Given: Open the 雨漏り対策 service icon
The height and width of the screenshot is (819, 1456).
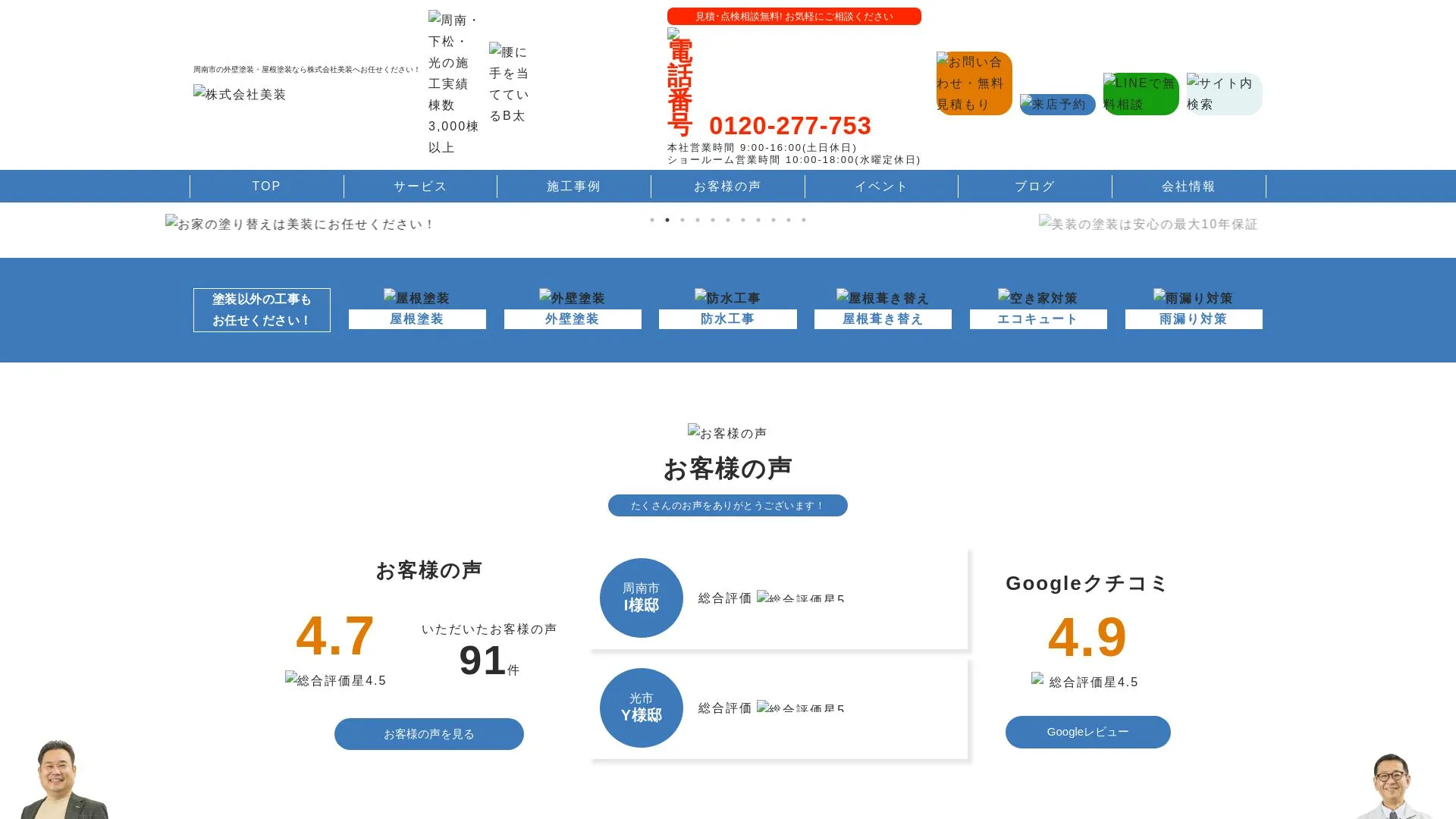Looking at the screenshot, I should pos(1193,297).
